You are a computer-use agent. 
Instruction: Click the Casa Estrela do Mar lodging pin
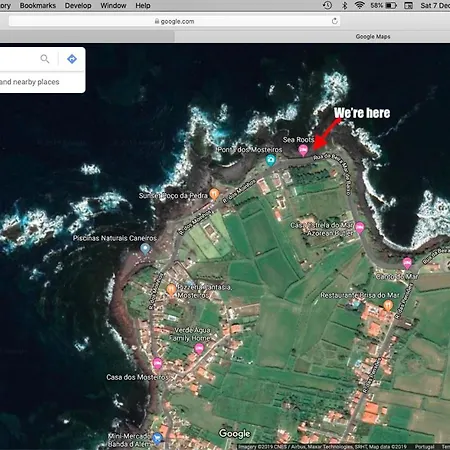[x=359, y=228]
